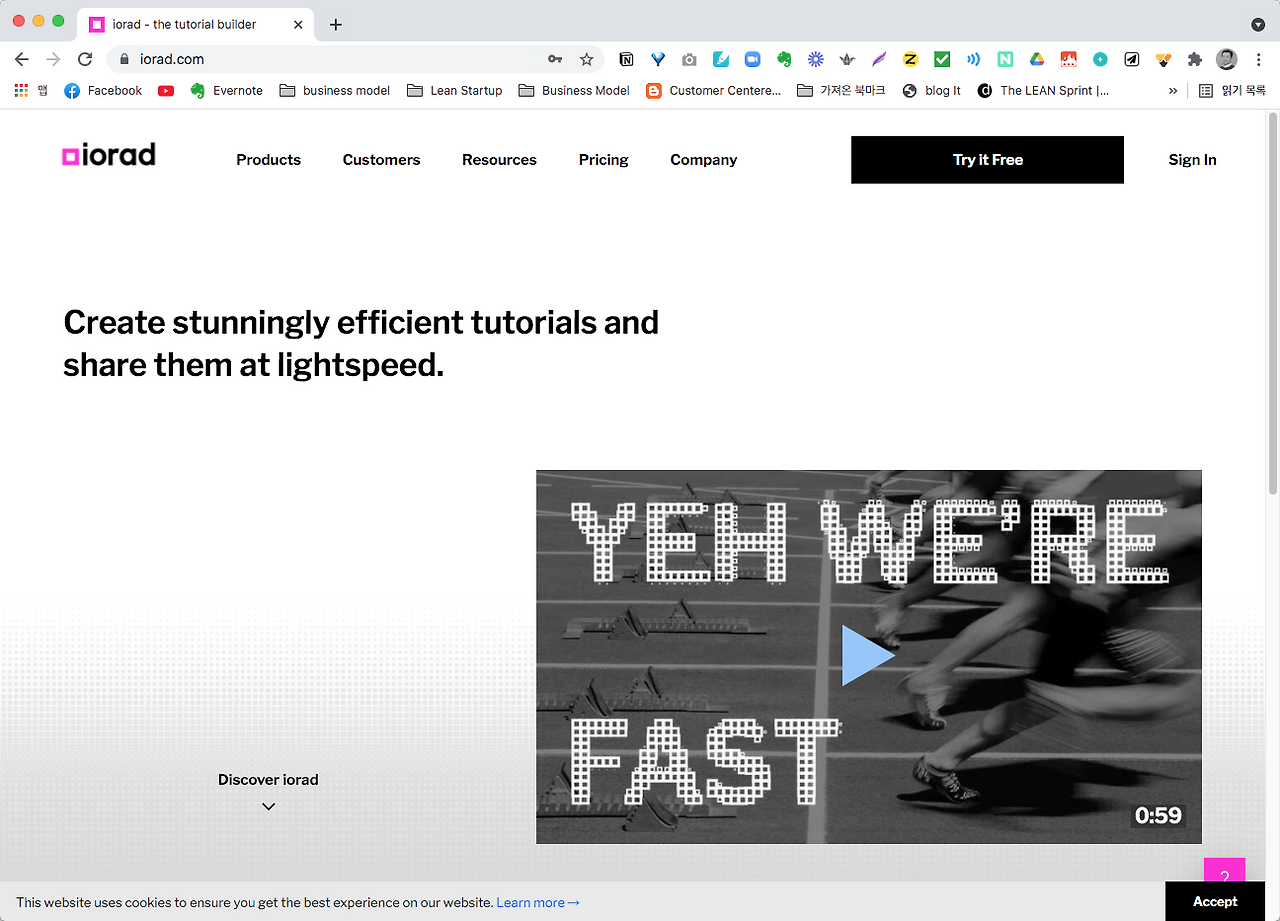Open the yellow Z extension icon

(x=910, y=60)
